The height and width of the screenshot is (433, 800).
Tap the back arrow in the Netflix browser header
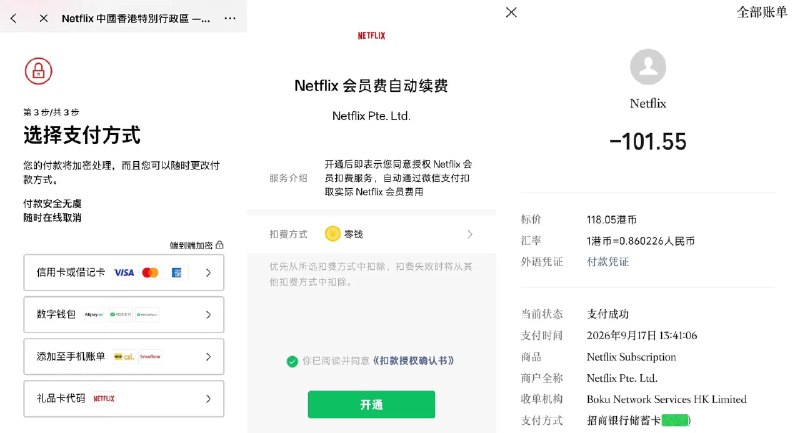point(13,18)
